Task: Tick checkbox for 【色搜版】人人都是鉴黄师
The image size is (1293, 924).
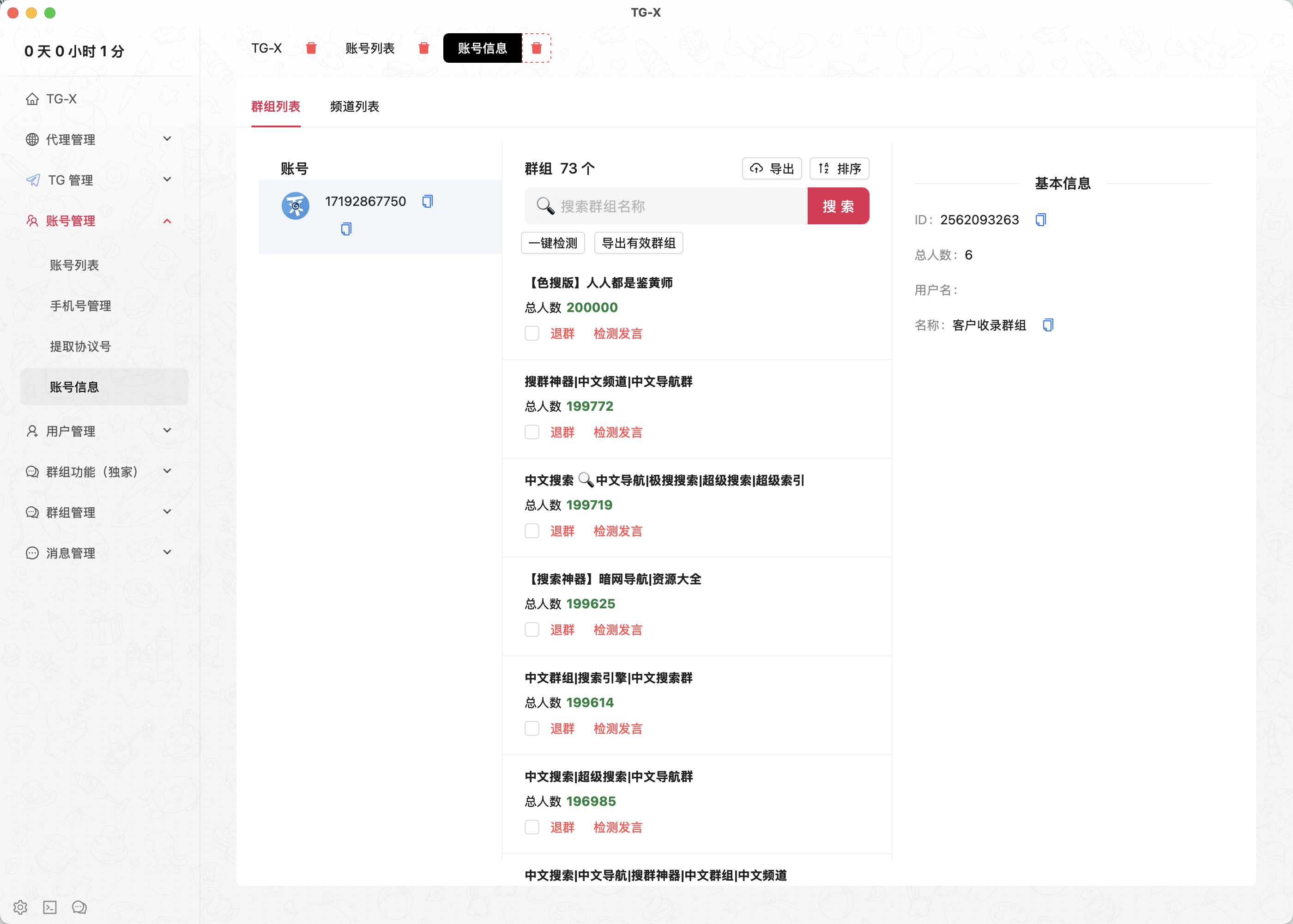Action: click(532, 333)
